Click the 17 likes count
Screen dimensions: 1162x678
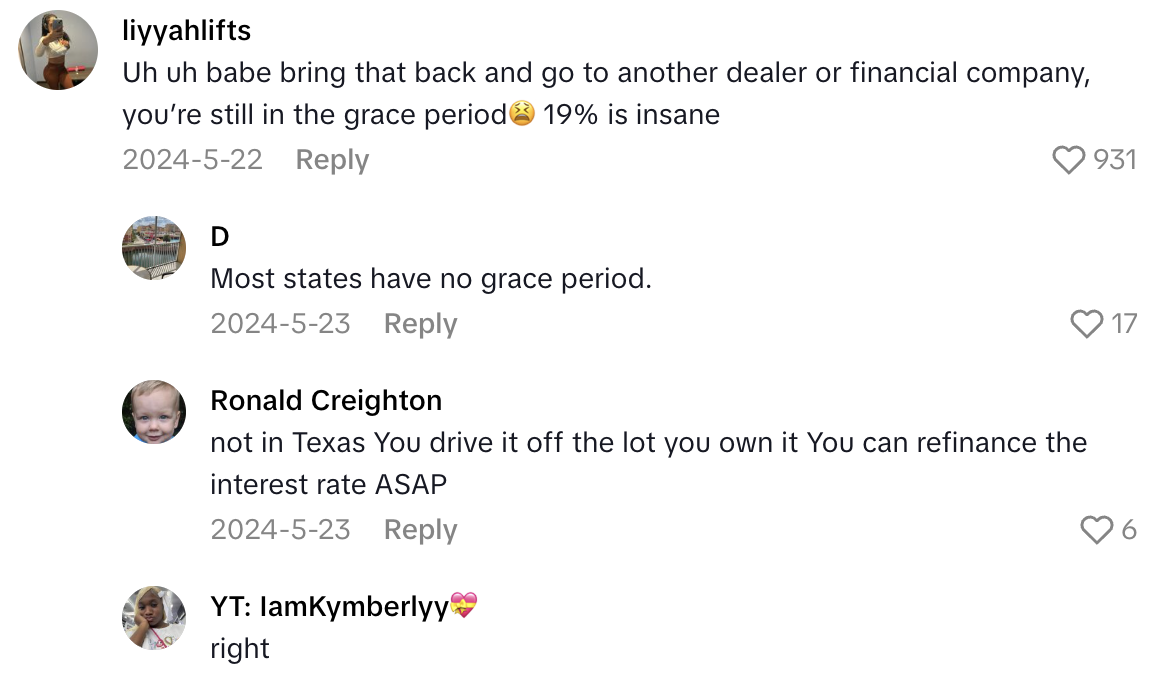pos(1124,324)
